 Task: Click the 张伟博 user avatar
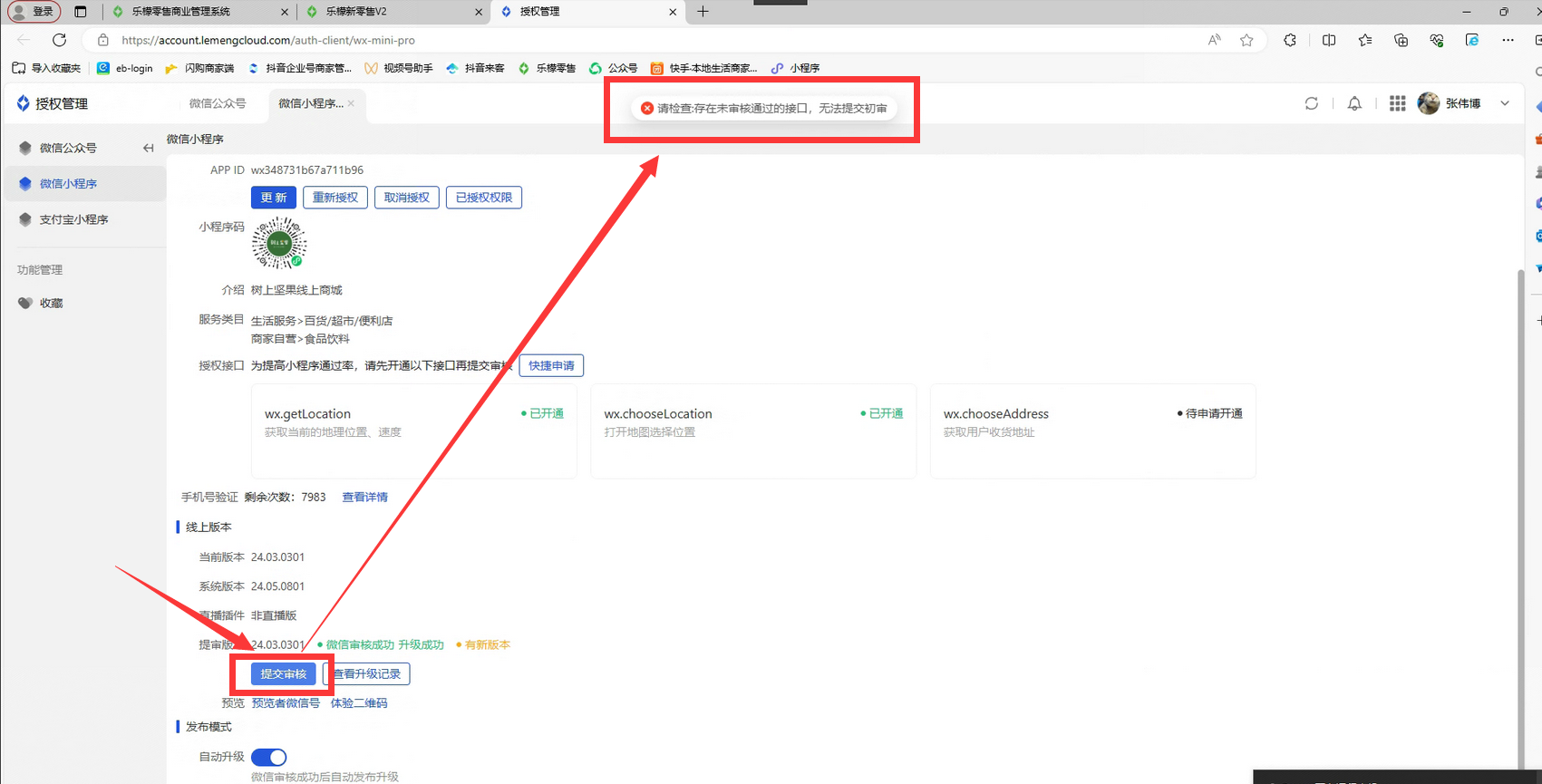click(1429, 103)
